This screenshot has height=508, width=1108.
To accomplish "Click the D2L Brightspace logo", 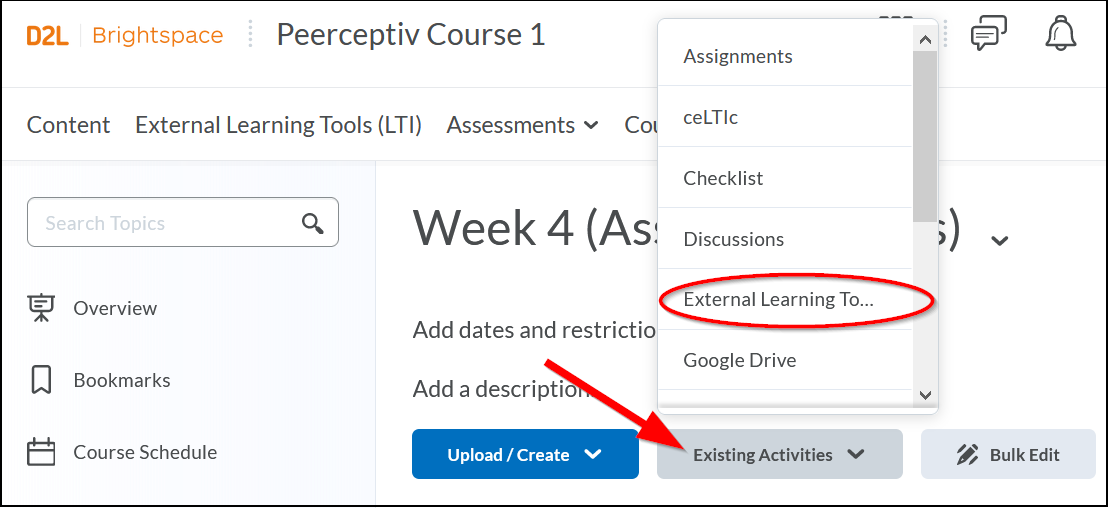I will (x=125, y=36).
